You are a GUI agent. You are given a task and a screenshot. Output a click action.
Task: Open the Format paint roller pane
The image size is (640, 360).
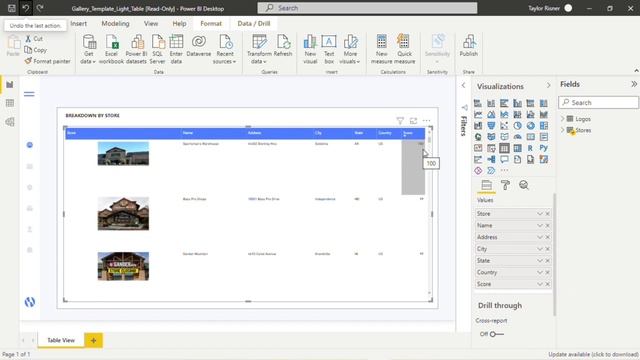coord(505,185)
